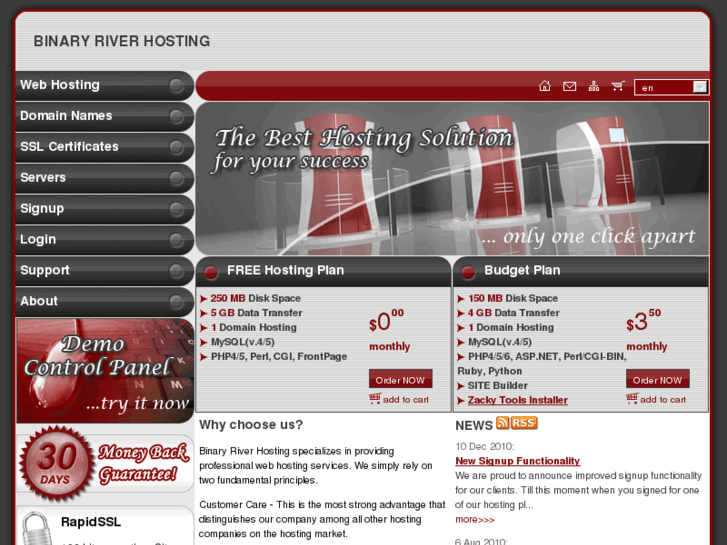Open the Login page
Screen dimensions: 727x545
point(105,240)
